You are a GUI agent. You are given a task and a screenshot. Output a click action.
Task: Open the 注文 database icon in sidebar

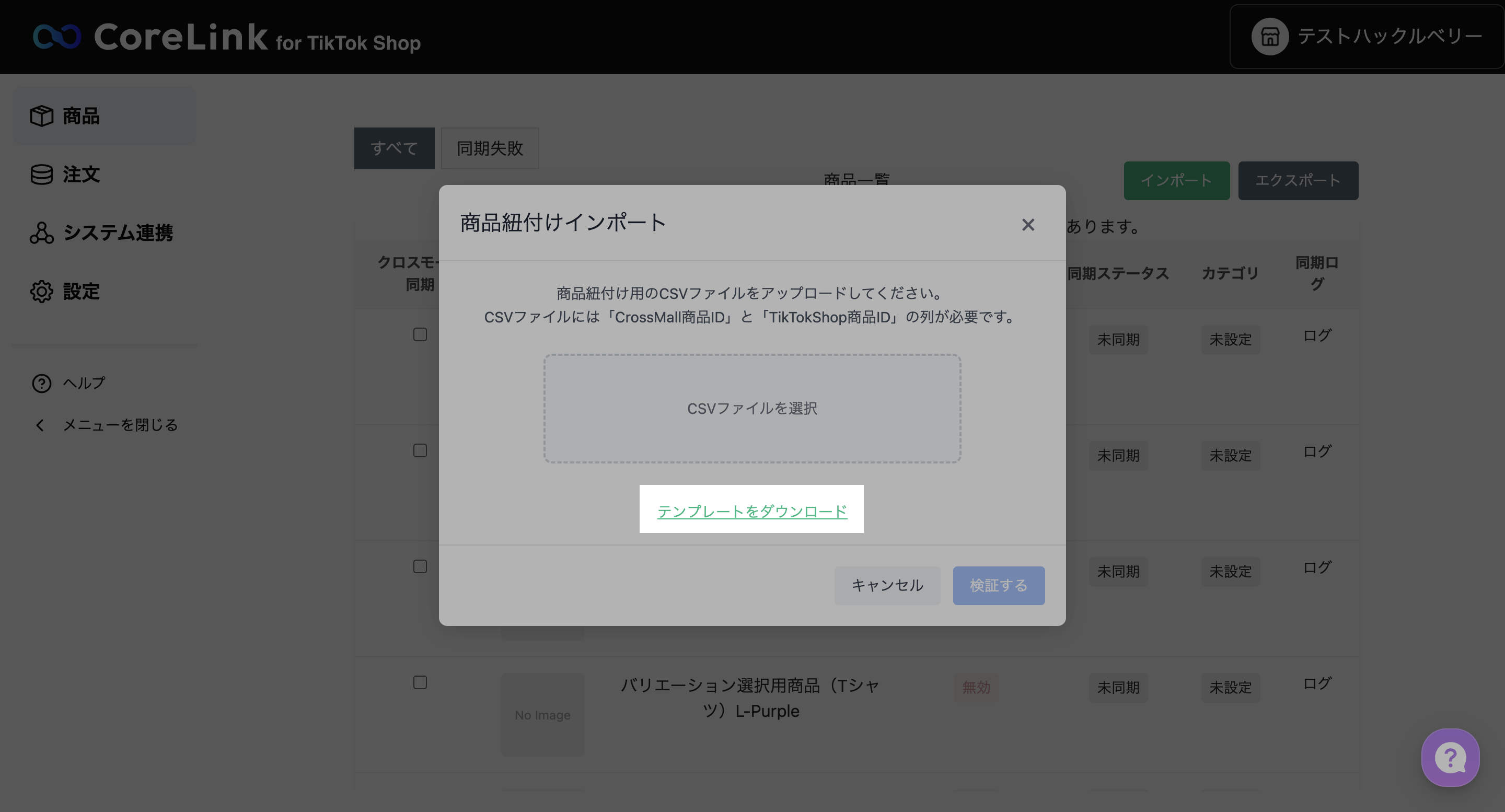coord(41,174)
